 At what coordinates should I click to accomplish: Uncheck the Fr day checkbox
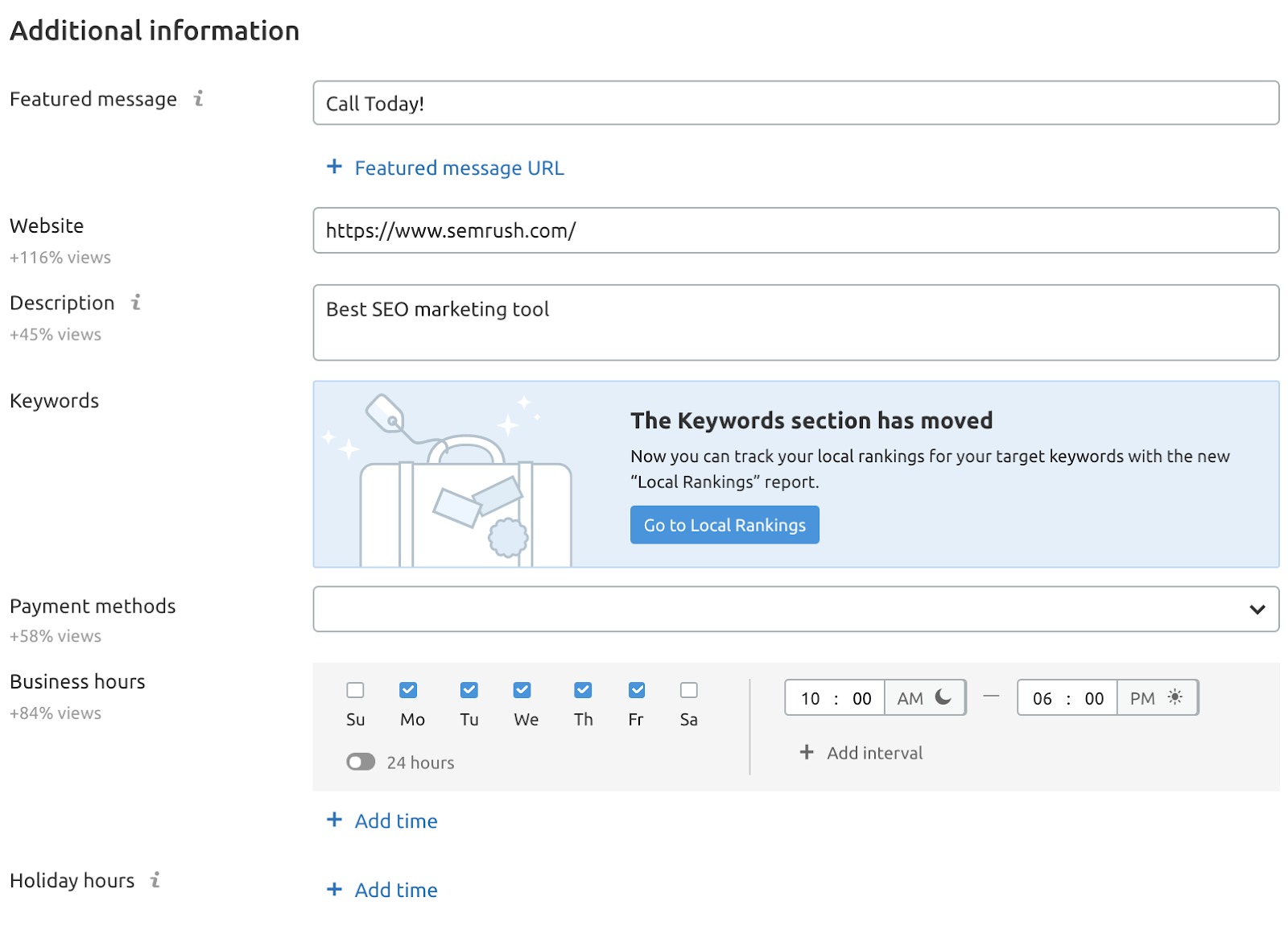click(x=637, y=690)
